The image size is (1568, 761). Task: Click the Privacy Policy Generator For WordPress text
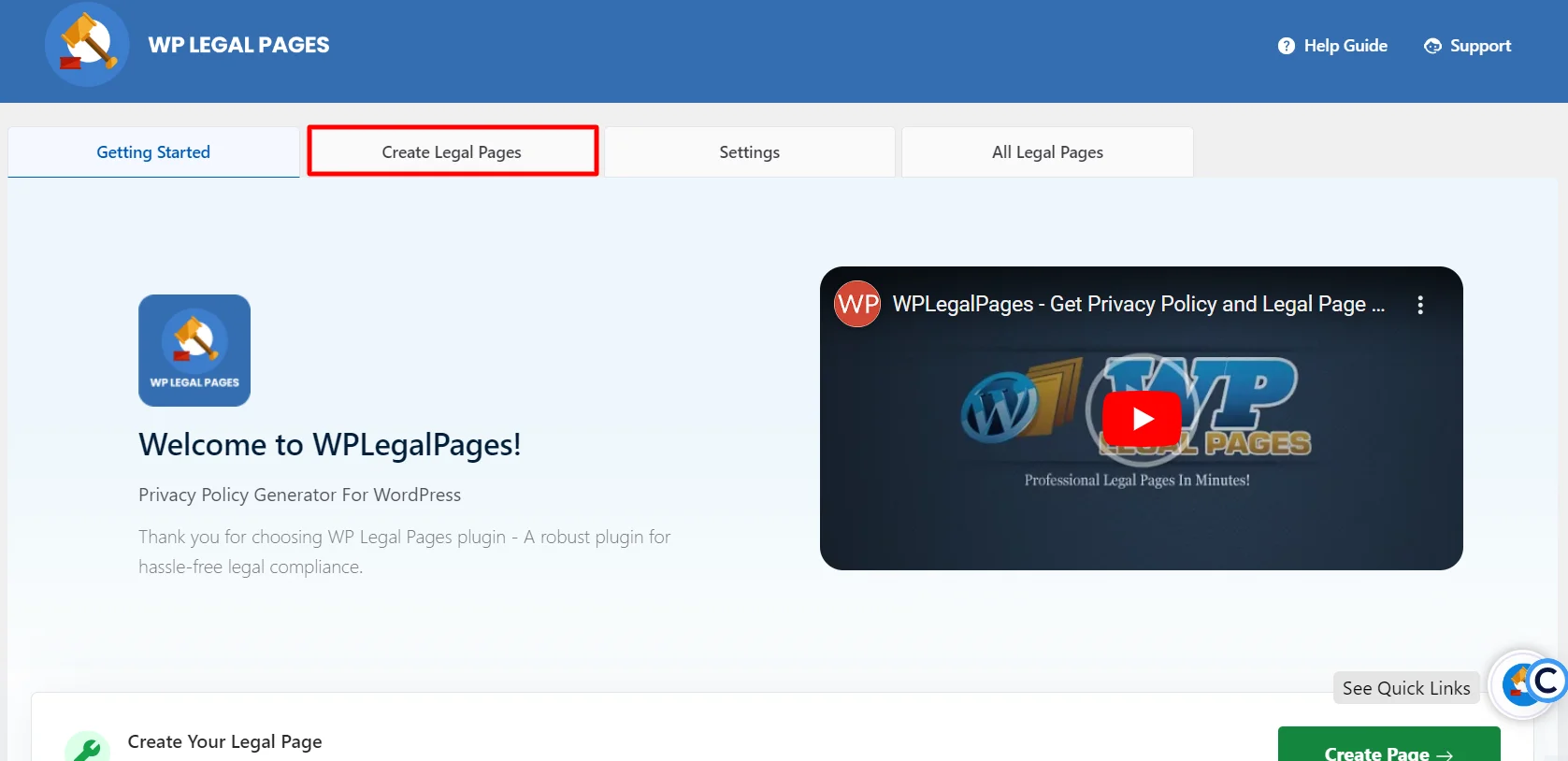[300, 495]
